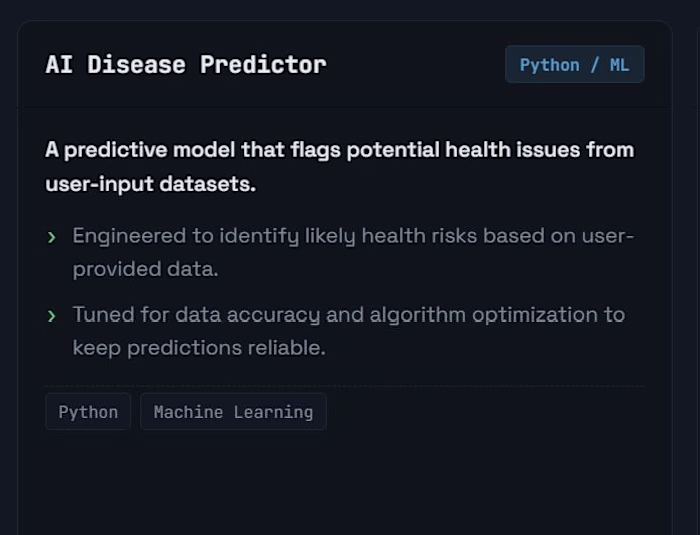This screenshot has width=700, height=535.
Task: Select the Machine Learning tag chip
Action: (x=233, y=412)
